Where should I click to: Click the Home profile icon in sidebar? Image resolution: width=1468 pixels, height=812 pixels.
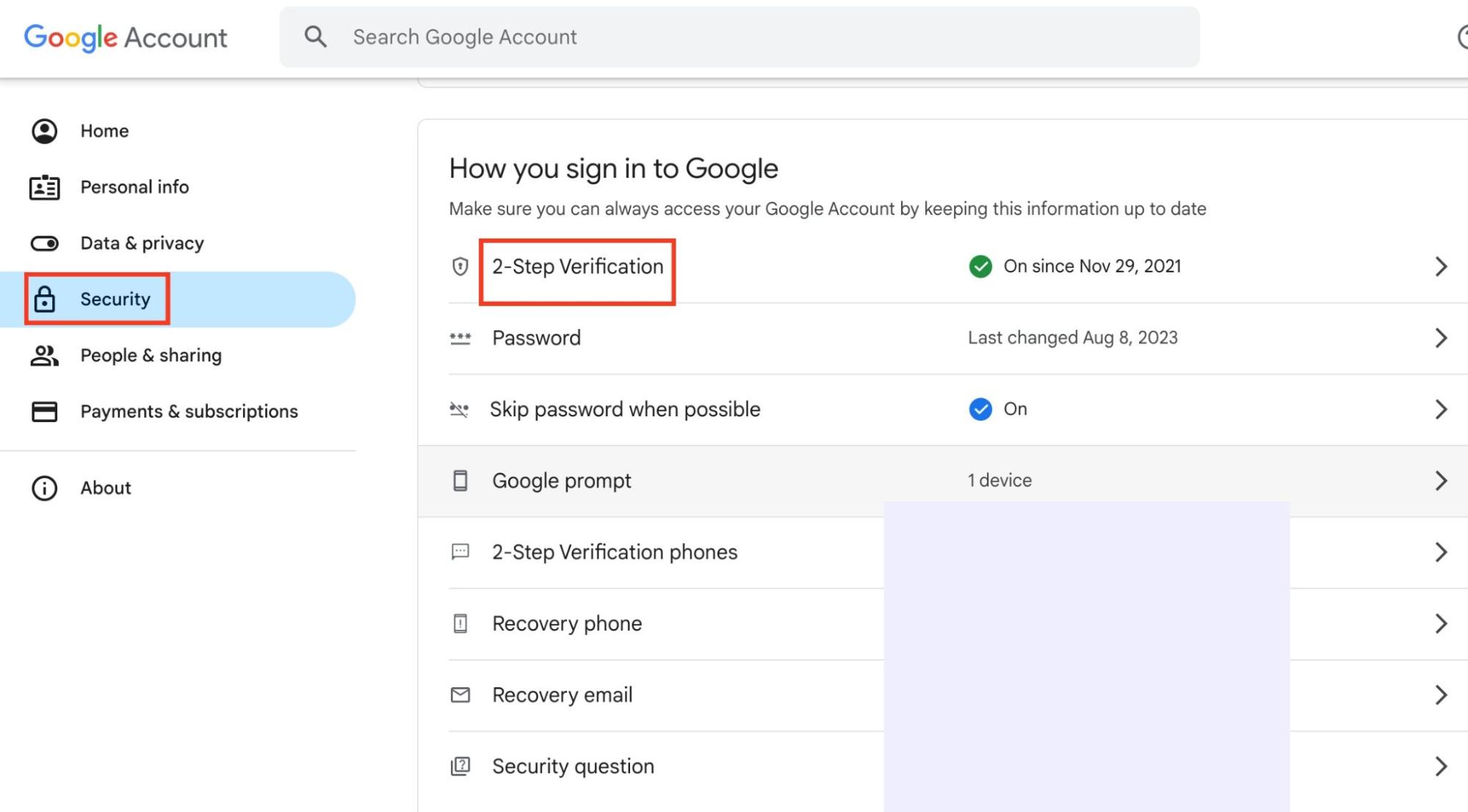click(x=45, y=131)
